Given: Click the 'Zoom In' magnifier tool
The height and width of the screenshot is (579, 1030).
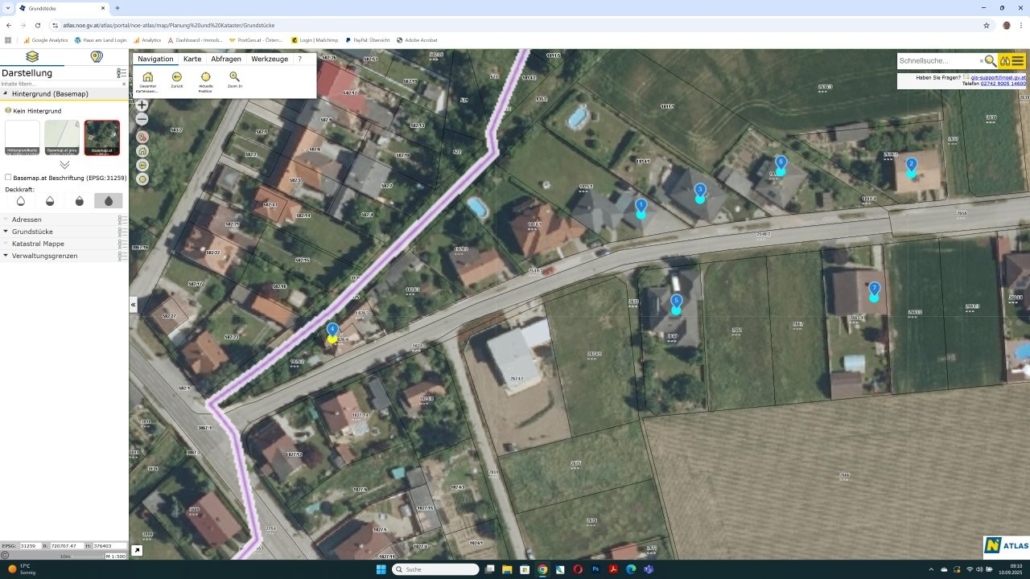Looking at the screenshot, I should coord(234,77).
